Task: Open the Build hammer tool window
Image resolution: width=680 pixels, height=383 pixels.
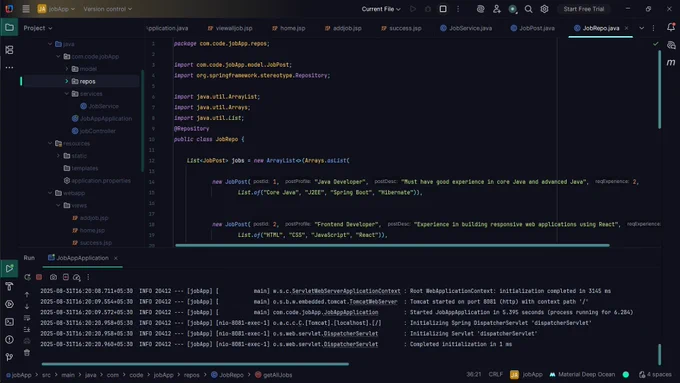Action: click(9, 286)
